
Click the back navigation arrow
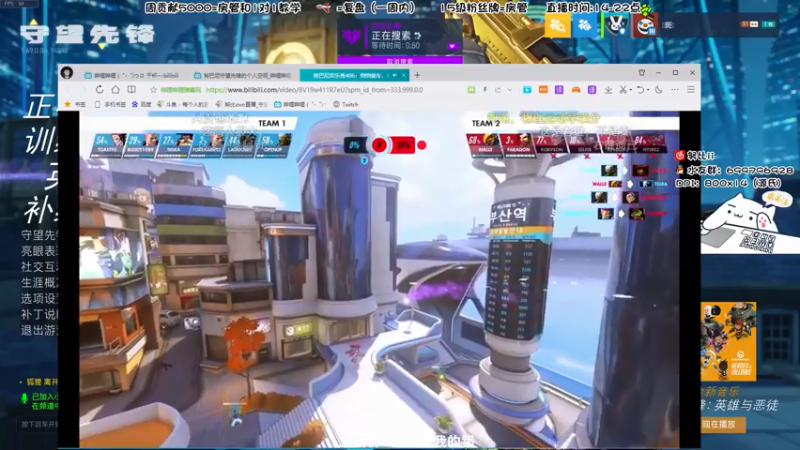69,90
